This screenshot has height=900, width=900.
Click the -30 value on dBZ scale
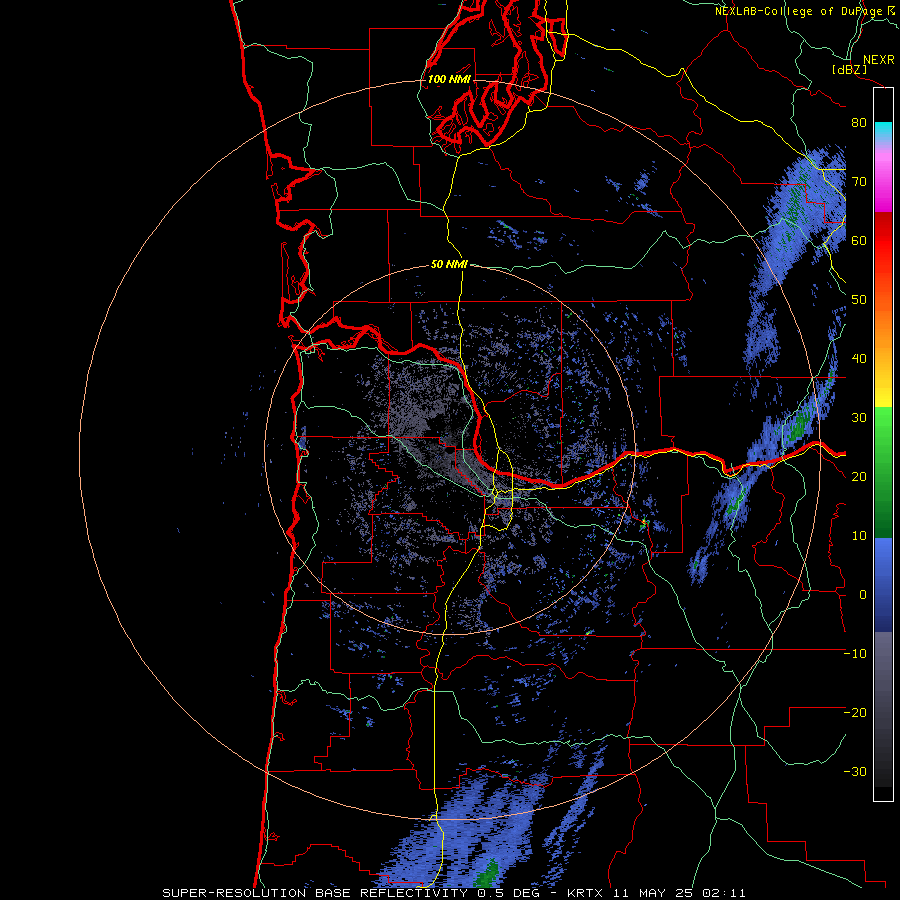(855, 772)
